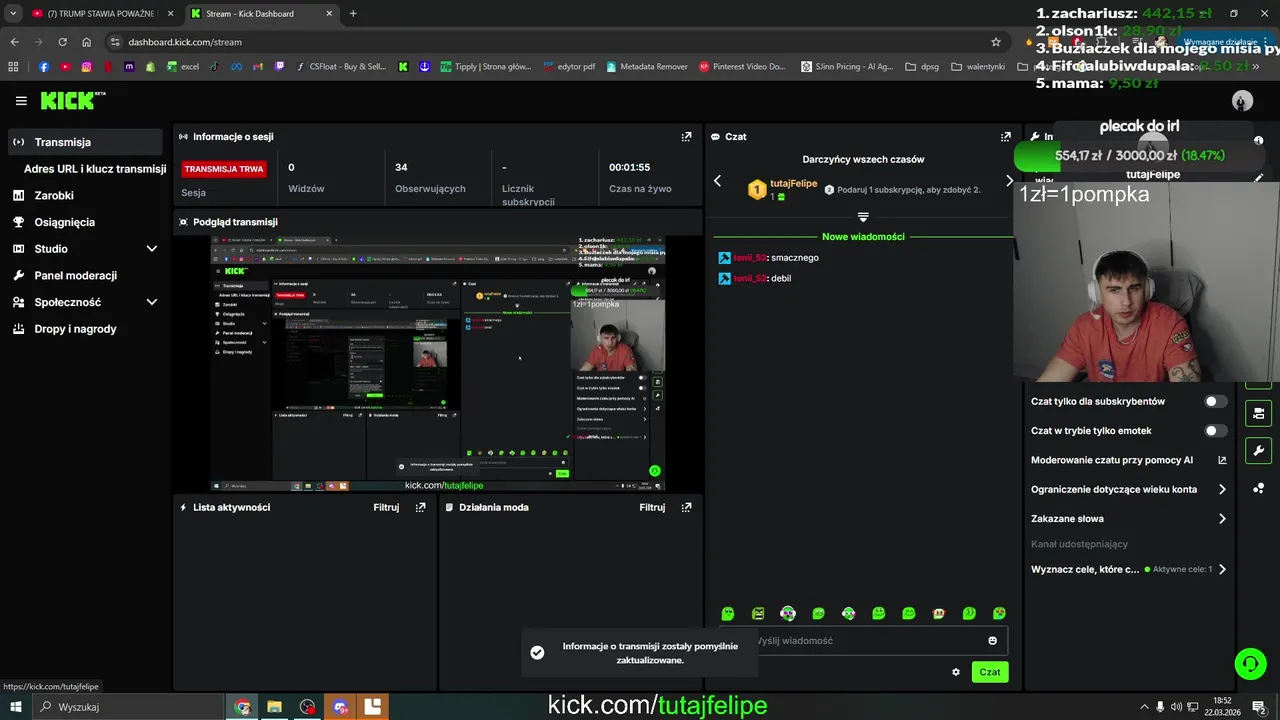Image resolution: width=1280 pixels, height=720 pixels.
Task: Open the Tipply bookmark
Action: [484, 67]
